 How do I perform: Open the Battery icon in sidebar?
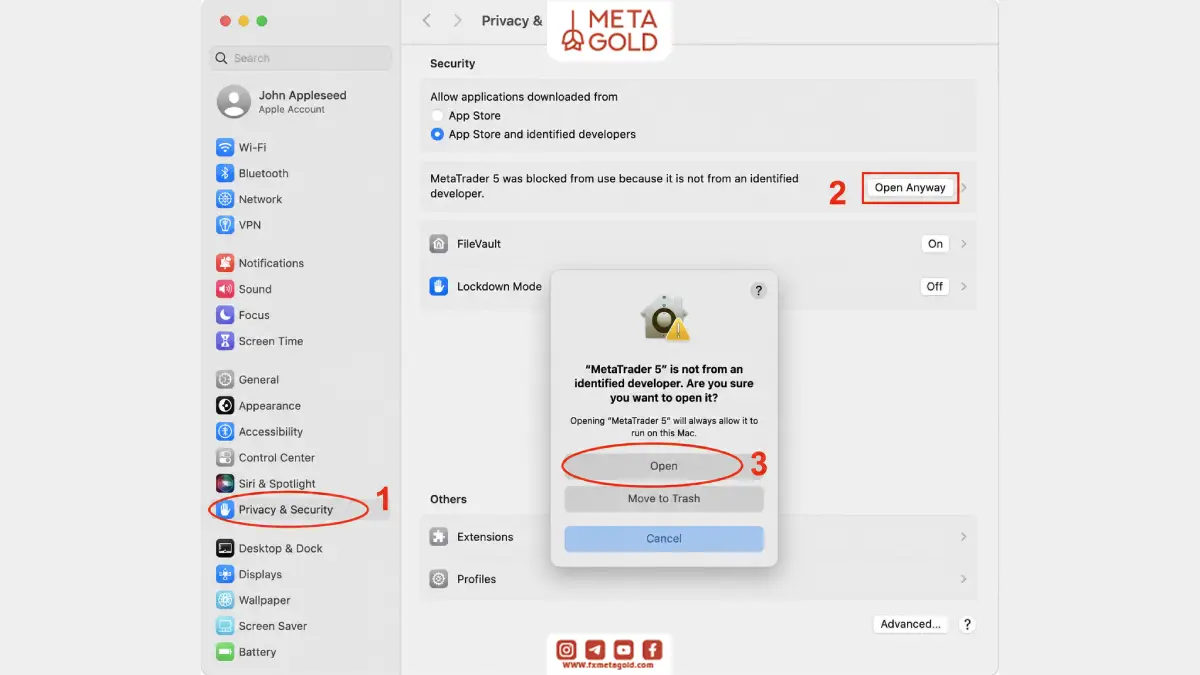[225, 652]
